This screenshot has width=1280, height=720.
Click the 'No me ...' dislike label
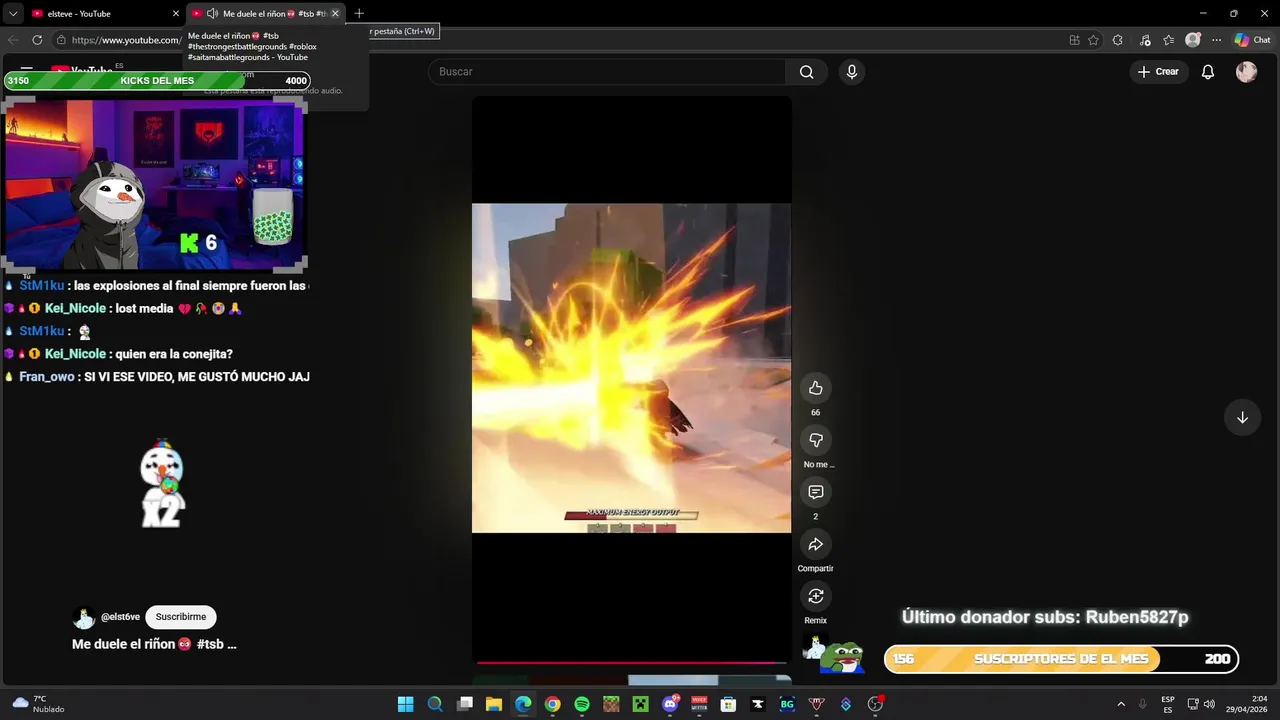coord(818,465)
